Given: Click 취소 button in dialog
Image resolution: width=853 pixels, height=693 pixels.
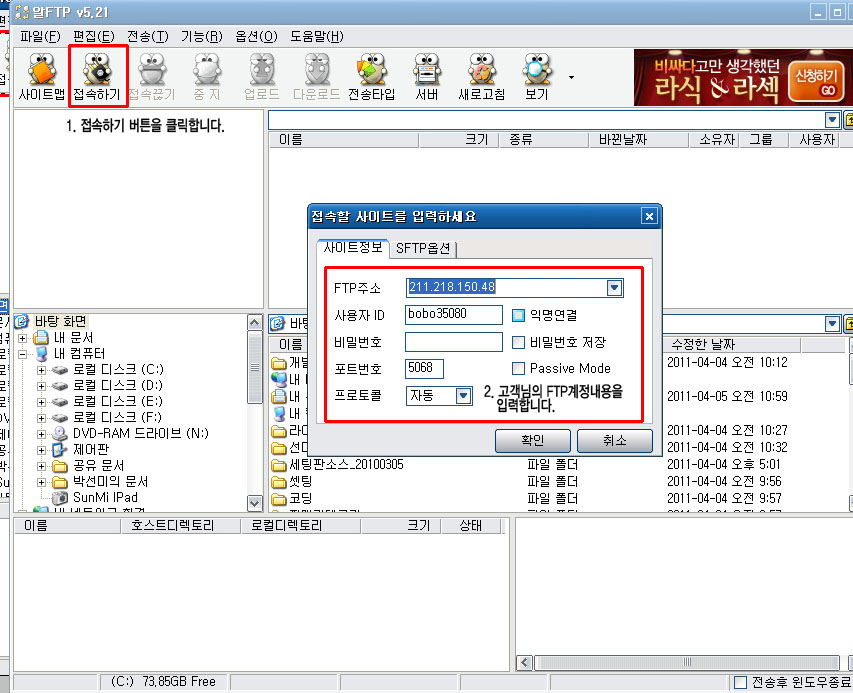Looking at the screenshot, I should pos(615,441).
